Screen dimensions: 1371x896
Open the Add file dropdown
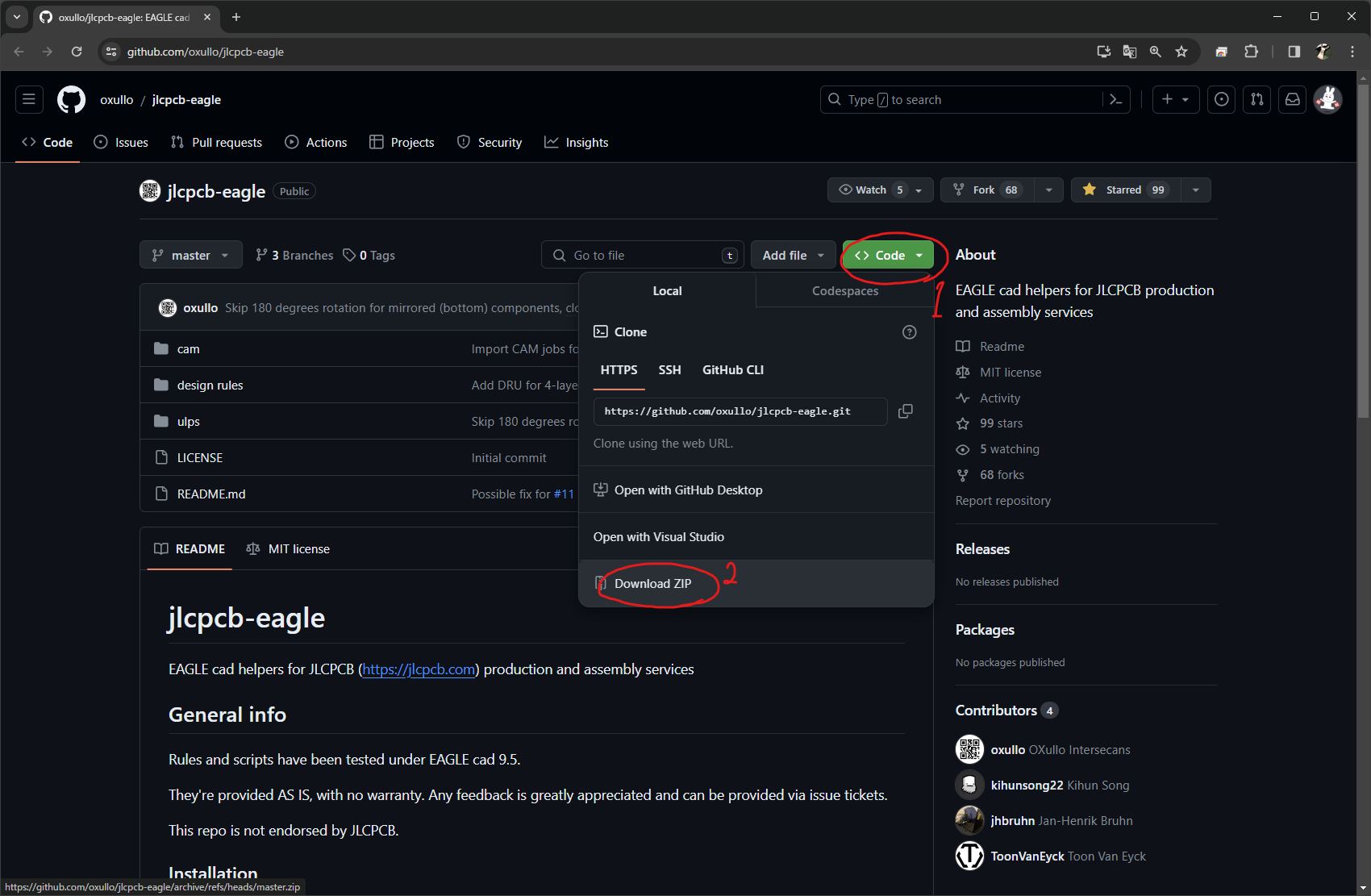tap(793, 256)
